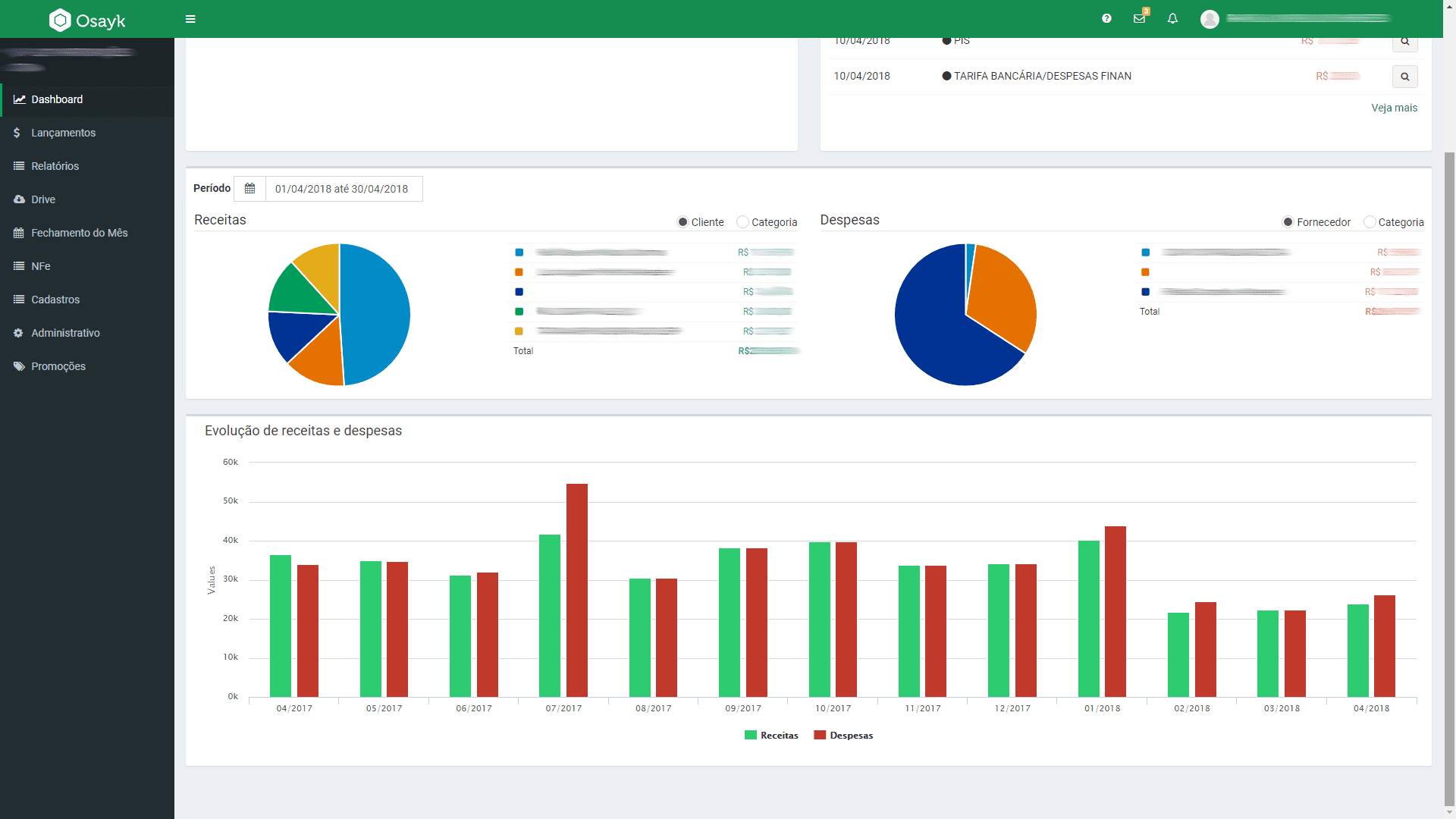Open the calendar icon next to Período

[x=249, y=189]
